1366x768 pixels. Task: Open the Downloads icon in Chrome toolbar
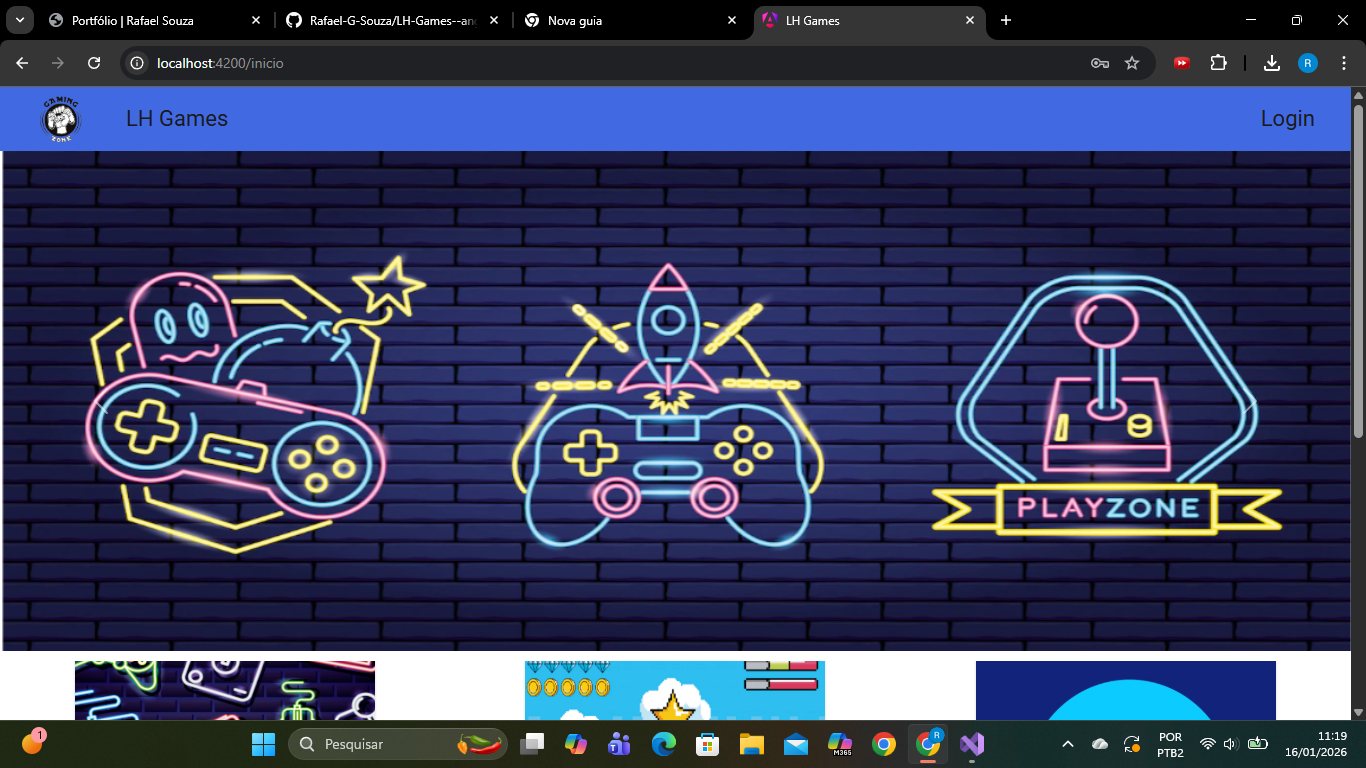[1271, 62]
